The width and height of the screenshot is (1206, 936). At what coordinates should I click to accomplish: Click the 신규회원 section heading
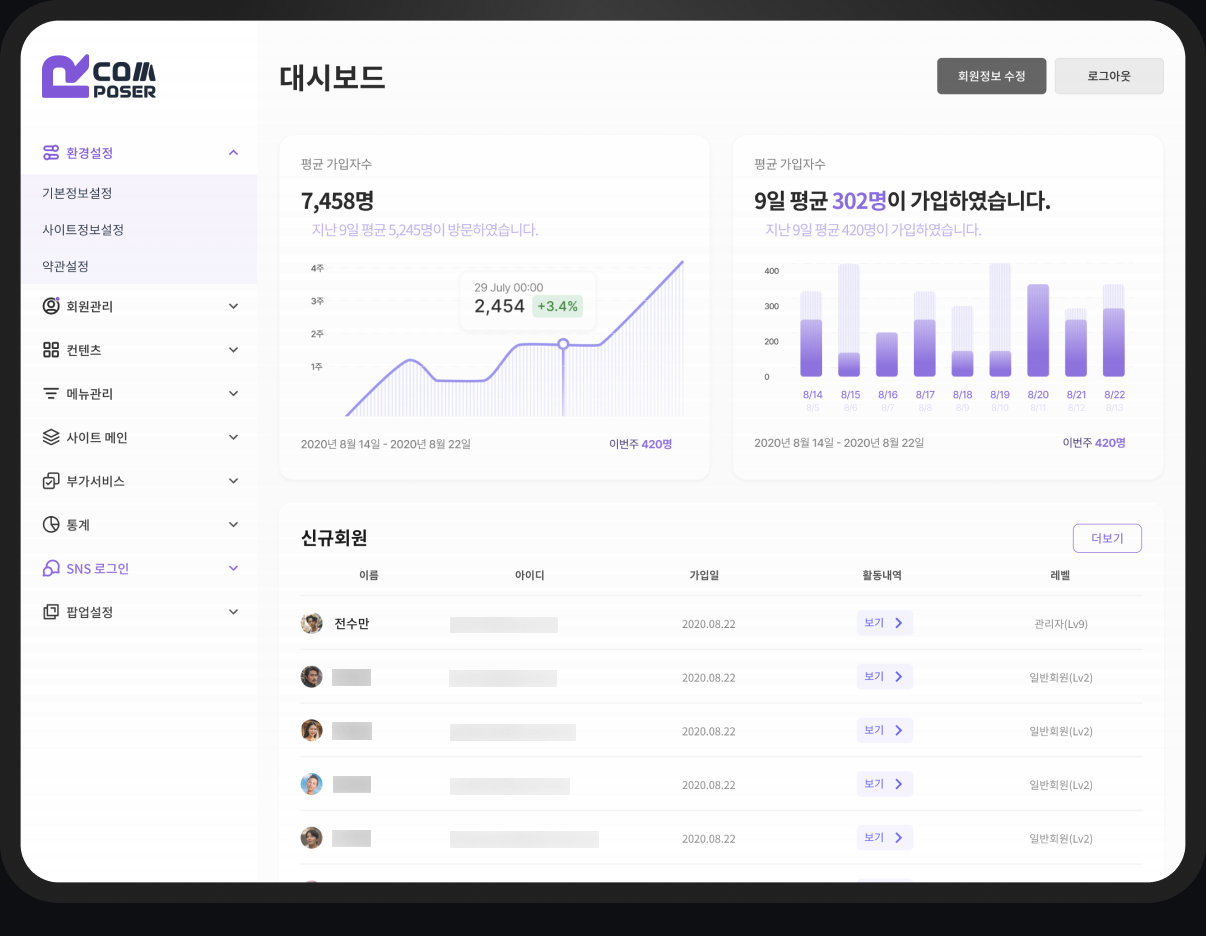click(334, 538)
